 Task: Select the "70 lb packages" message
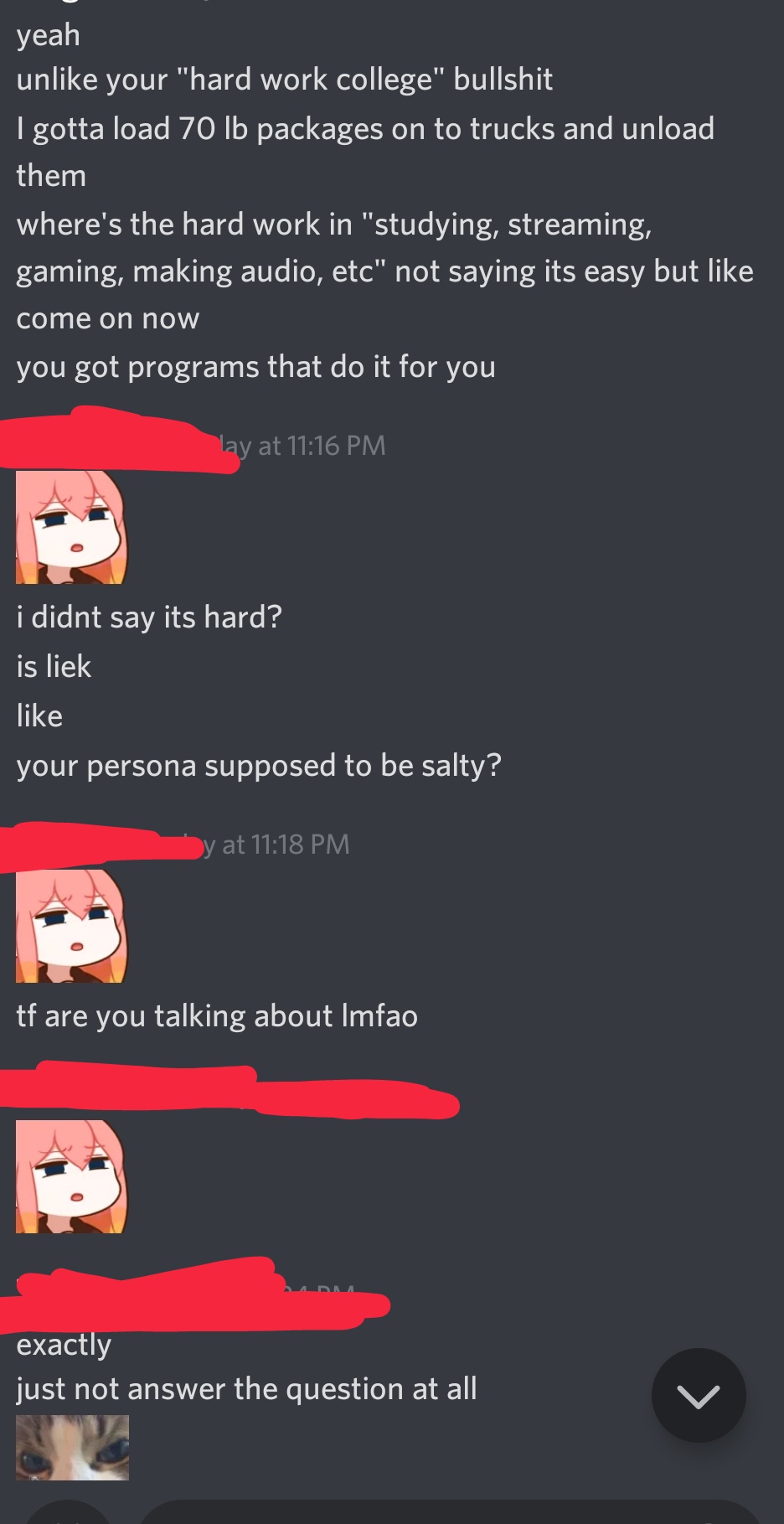(x=365, y=152)
